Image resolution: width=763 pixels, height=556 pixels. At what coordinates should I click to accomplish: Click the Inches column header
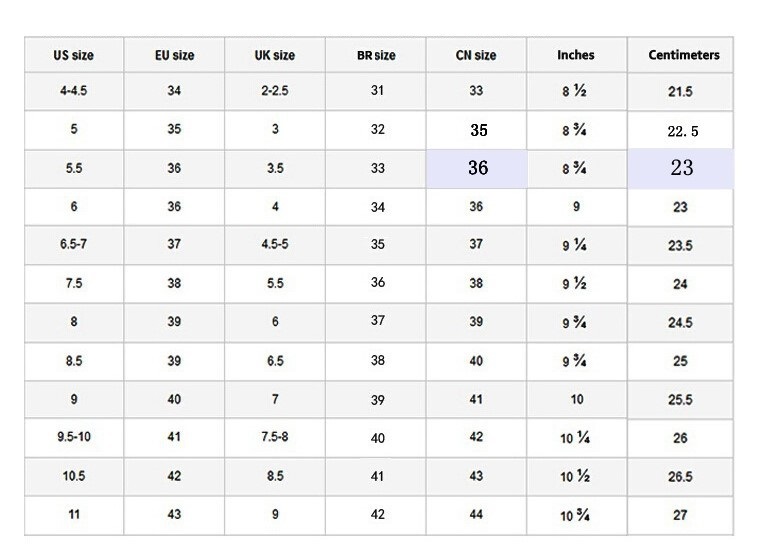click(576, 56)
